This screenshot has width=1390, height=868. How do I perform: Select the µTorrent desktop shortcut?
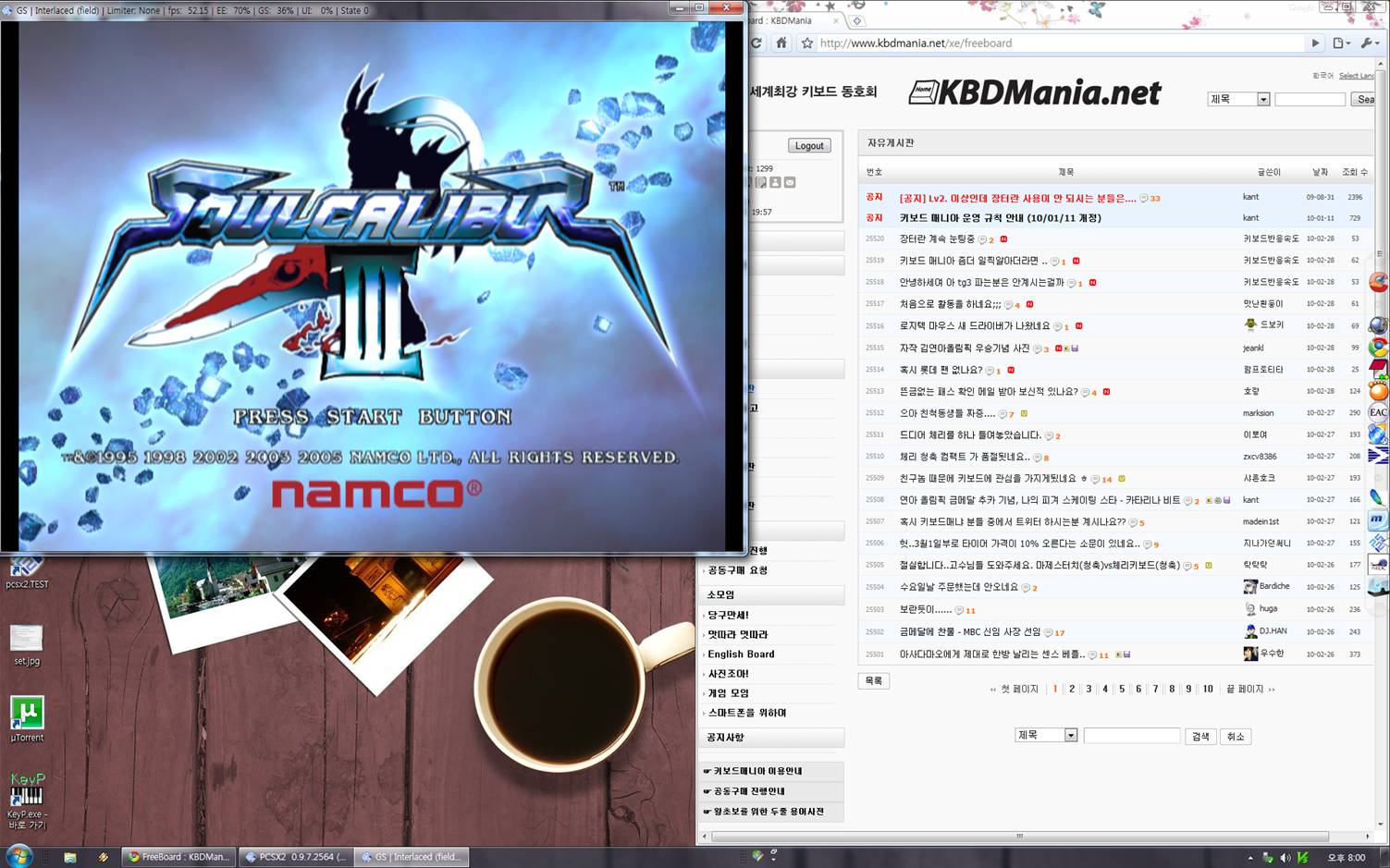pyautogui.click(x=27, y=720)
